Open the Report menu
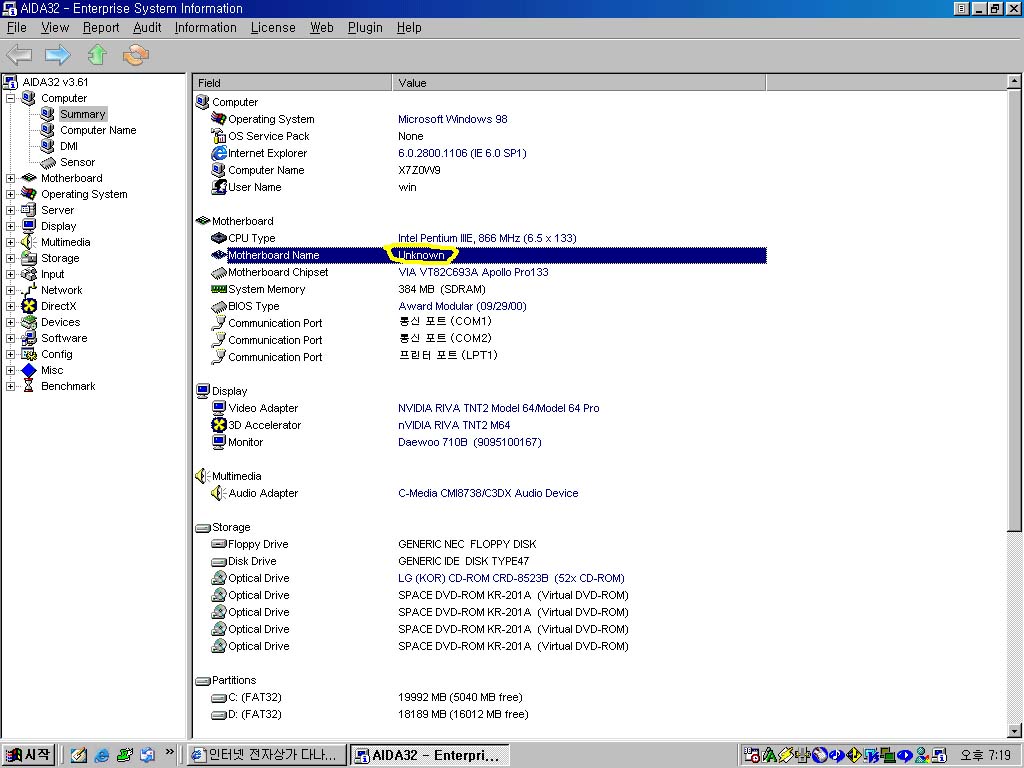The width and height of the screenshot is (1024, 768). 101,27
